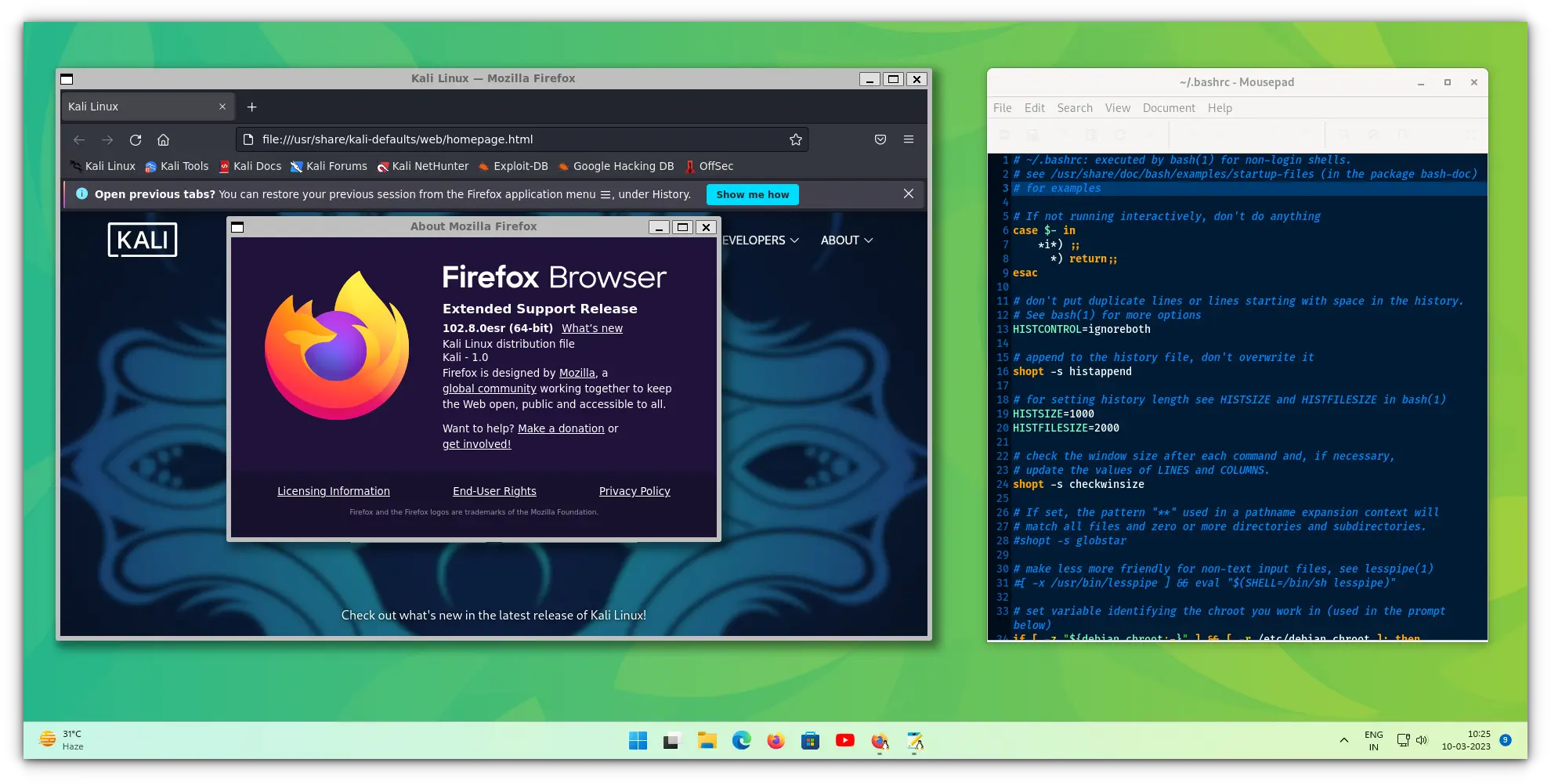This screenshot has width=1551, height=784.
Task: Open the Save to Pocket icon
Action: pos(880,139)
